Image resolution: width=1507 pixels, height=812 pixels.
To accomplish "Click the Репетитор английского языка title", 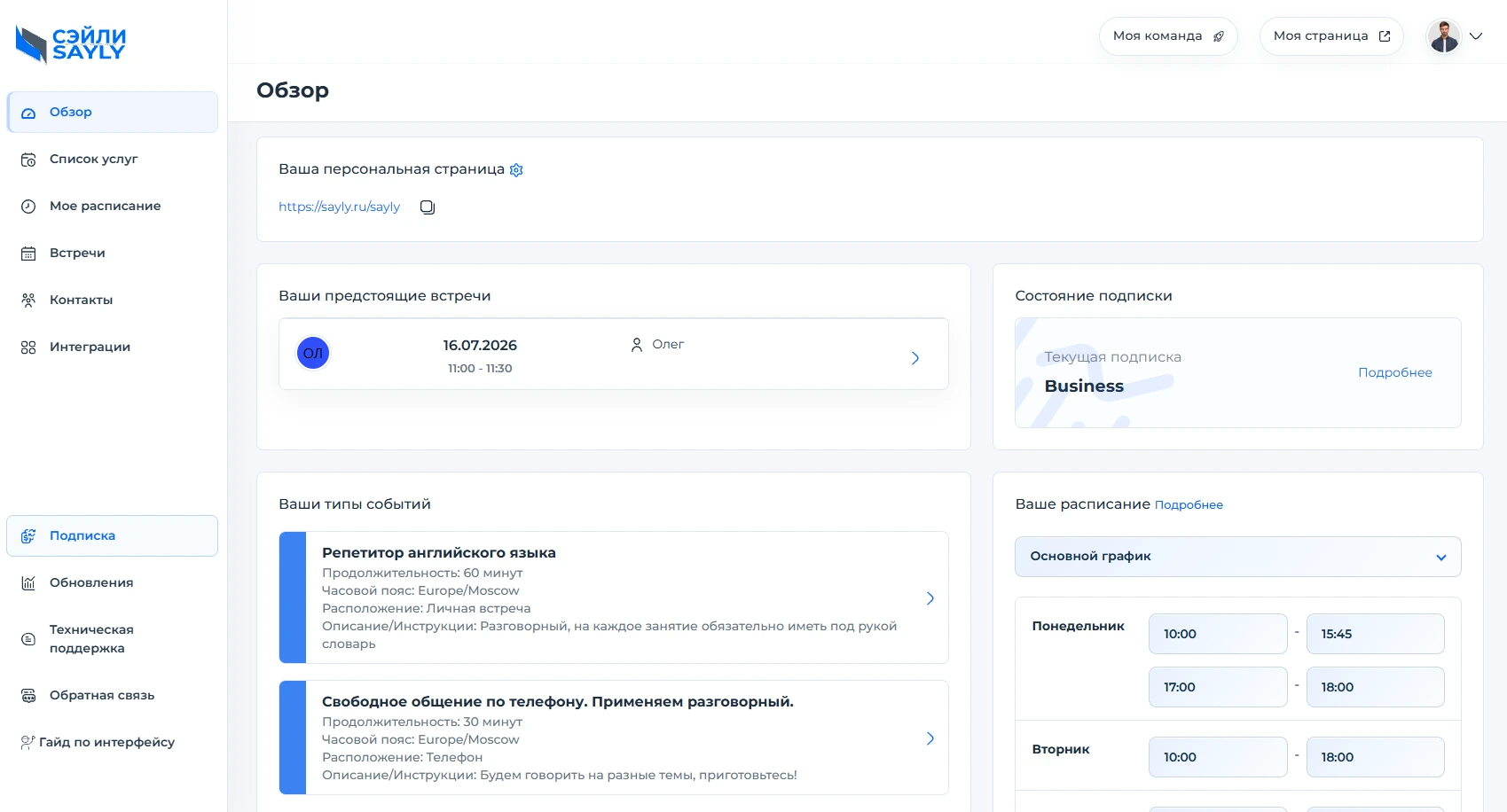I will (x=439, y=553).
